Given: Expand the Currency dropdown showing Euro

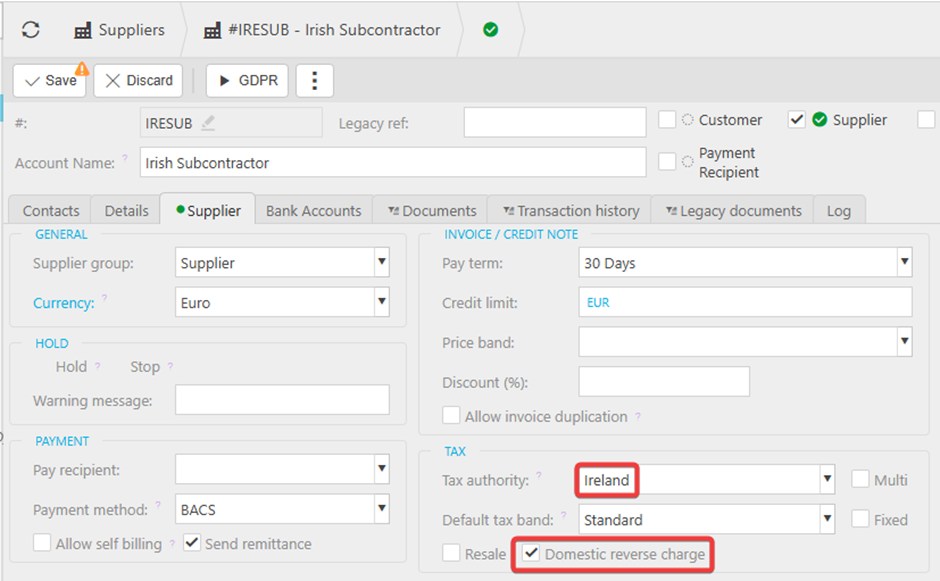Looking at the screenshot, I should pyautogui.click(x=382, y=302).
